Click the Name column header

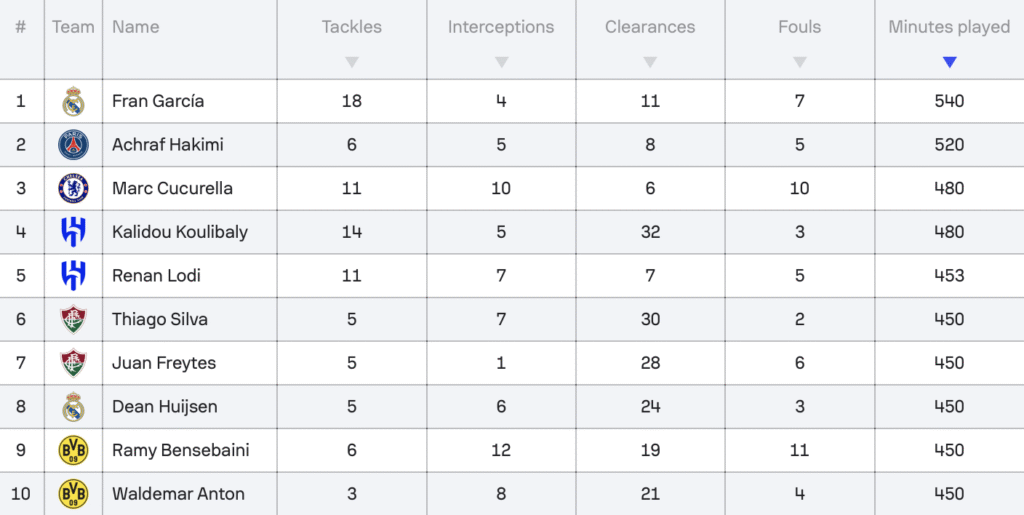click(136, 27)
